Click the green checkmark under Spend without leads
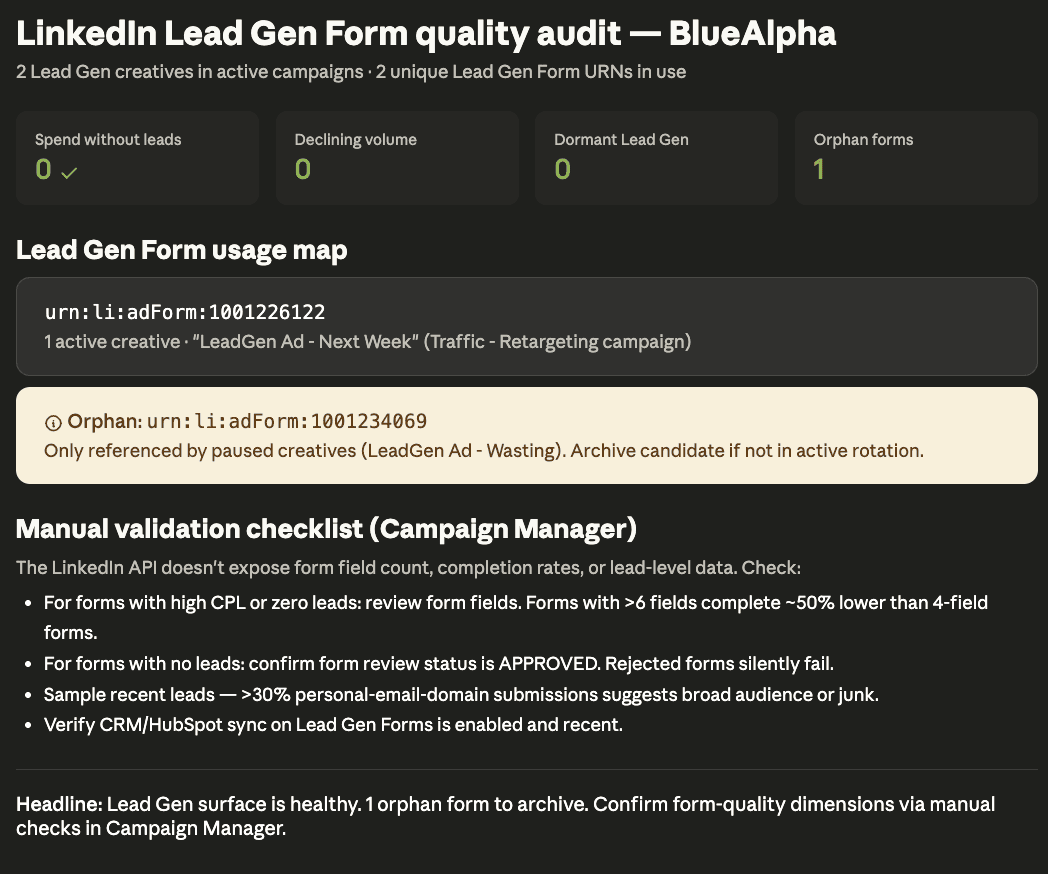 69,173
